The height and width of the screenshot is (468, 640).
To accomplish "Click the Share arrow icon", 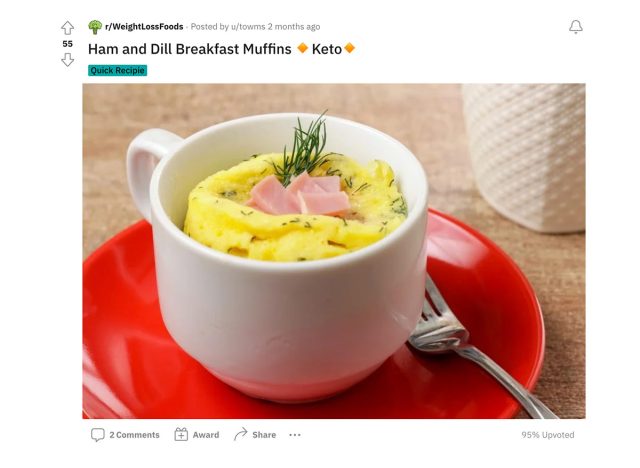I will pos(241,434).
